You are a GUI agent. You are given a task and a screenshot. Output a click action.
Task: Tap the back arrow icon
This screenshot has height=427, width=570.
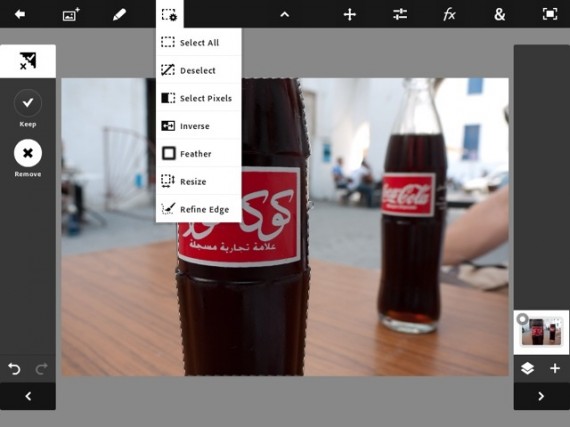[x=20, y=14]
